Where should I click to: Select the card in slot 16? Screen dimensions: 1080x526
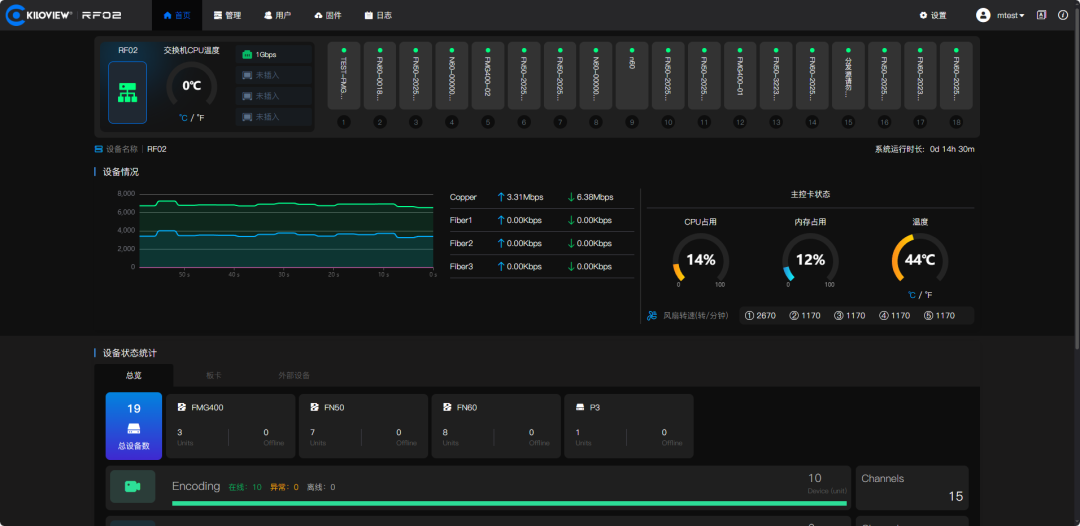coord(884,76)
